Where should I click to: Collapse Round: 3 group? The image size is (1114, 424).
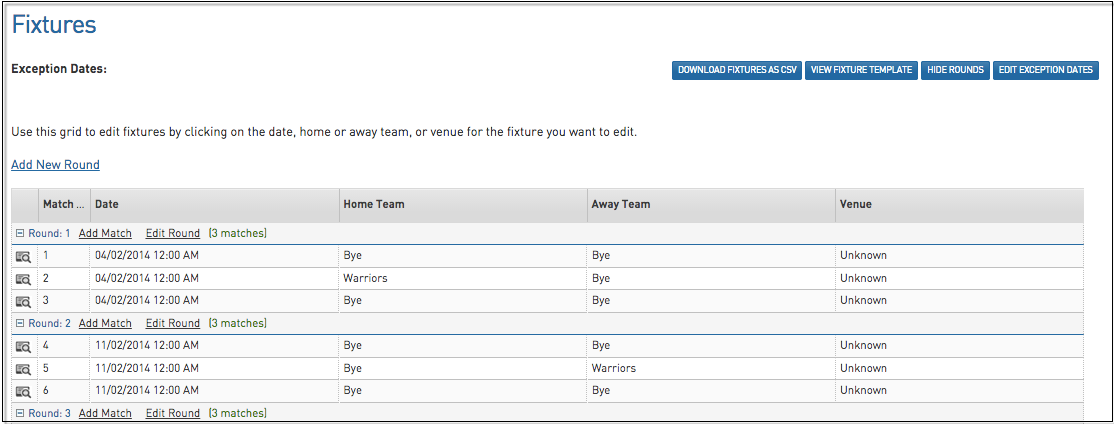20,413
